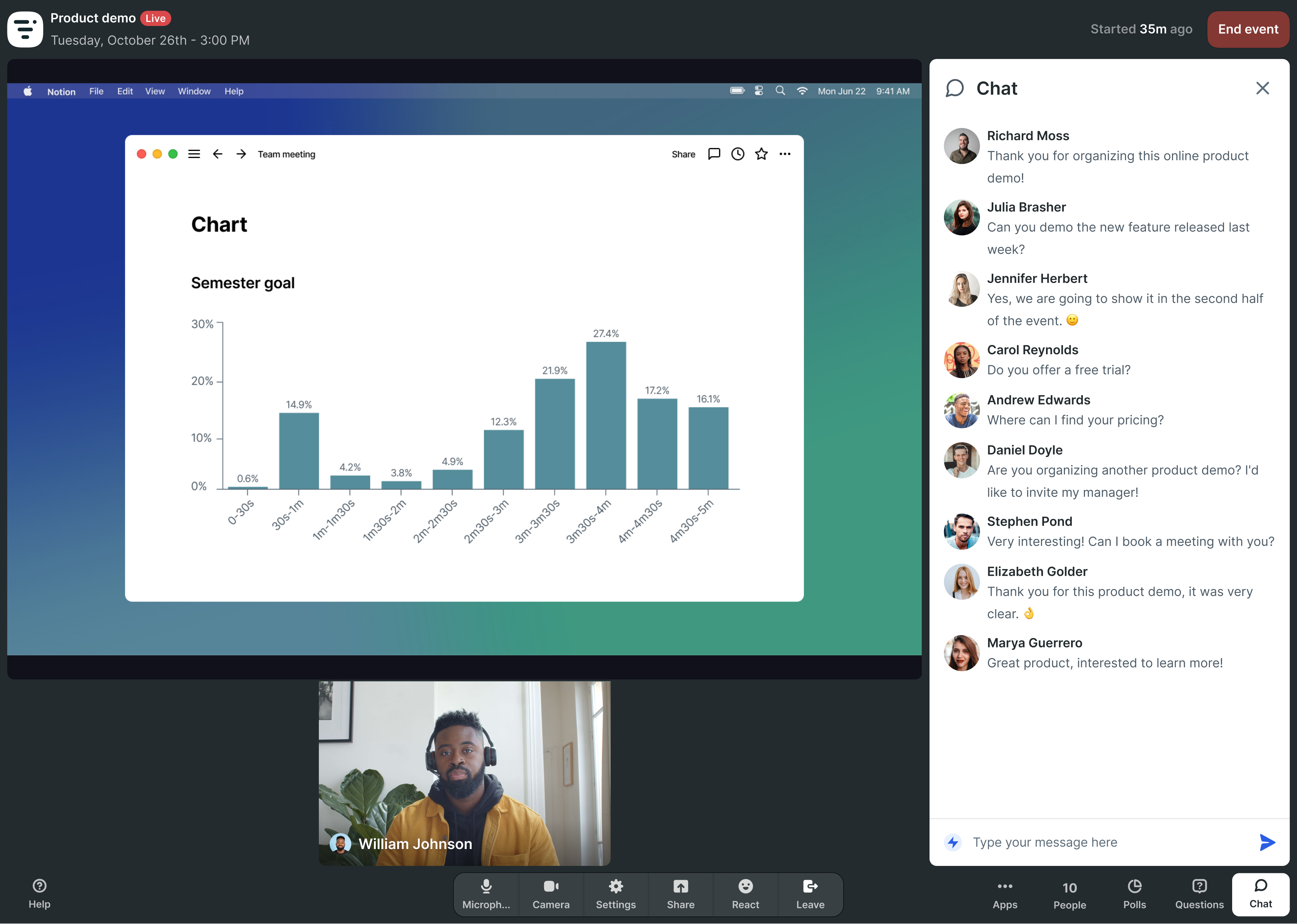Viewport: 1297px width, 924px height.
Task: Favorite the page with star icon
Action: [x=761, y=154]
